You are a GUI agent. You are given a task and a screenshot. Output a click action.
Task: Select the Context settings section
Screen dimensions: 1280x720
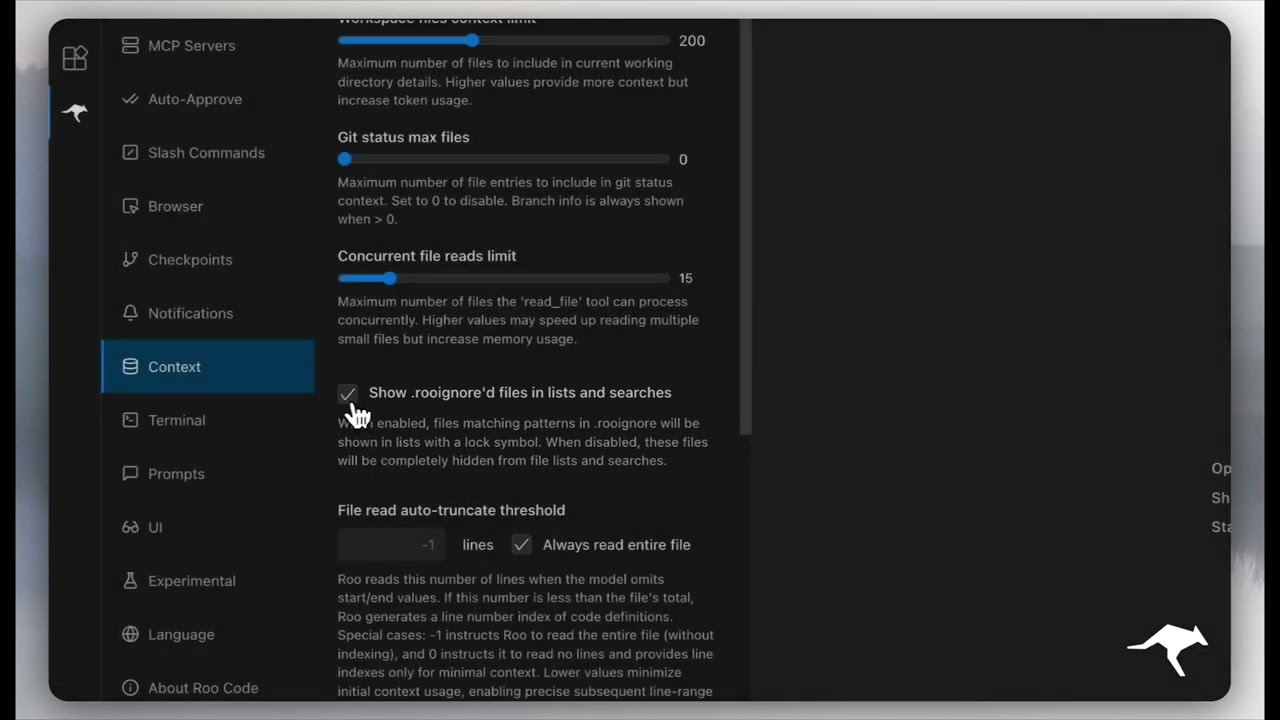click(x=208, y=366)
